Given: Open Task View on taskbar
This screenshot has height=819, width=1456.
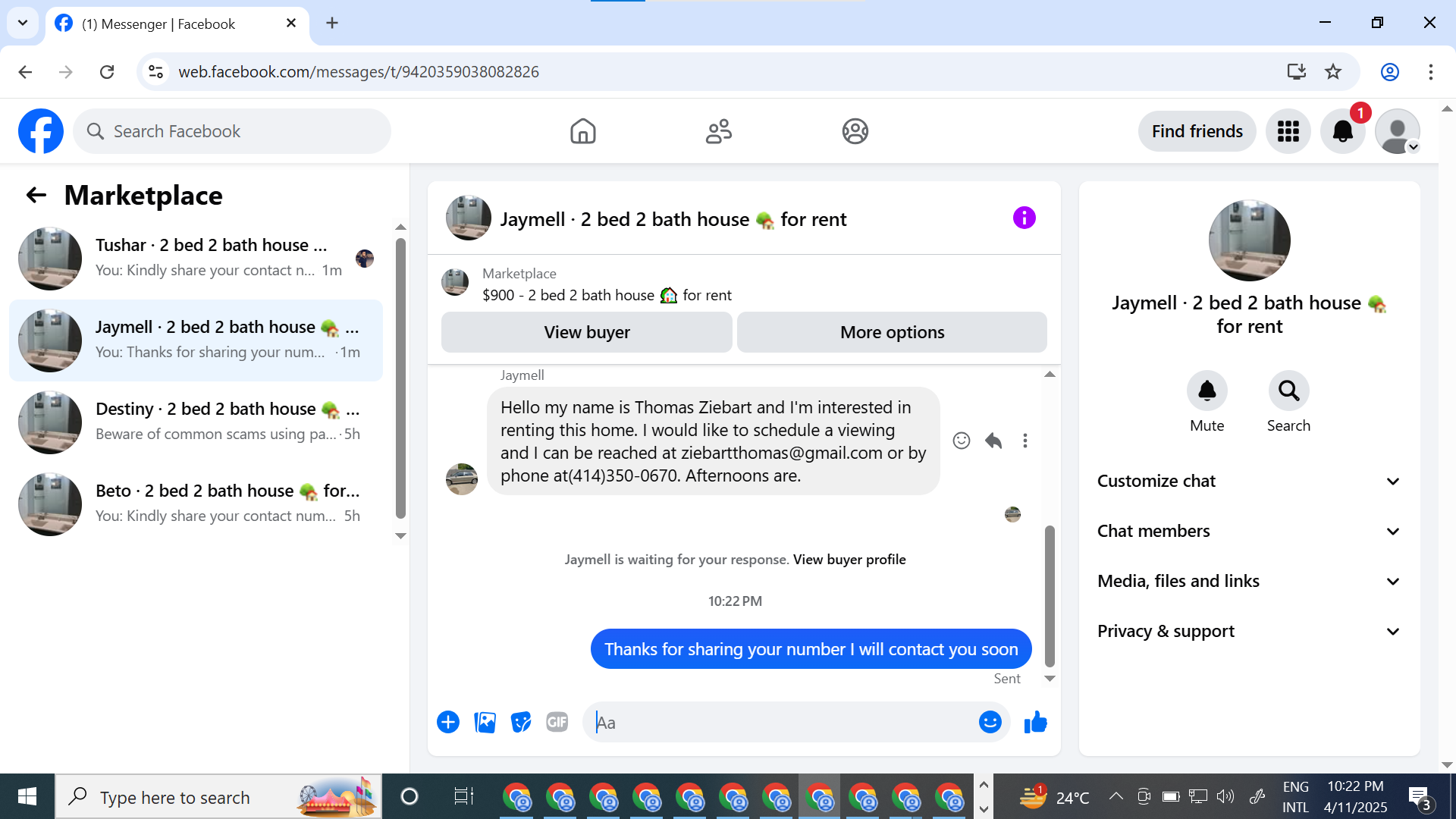Looking at the screenshot, I should click(x=463, y=796).
